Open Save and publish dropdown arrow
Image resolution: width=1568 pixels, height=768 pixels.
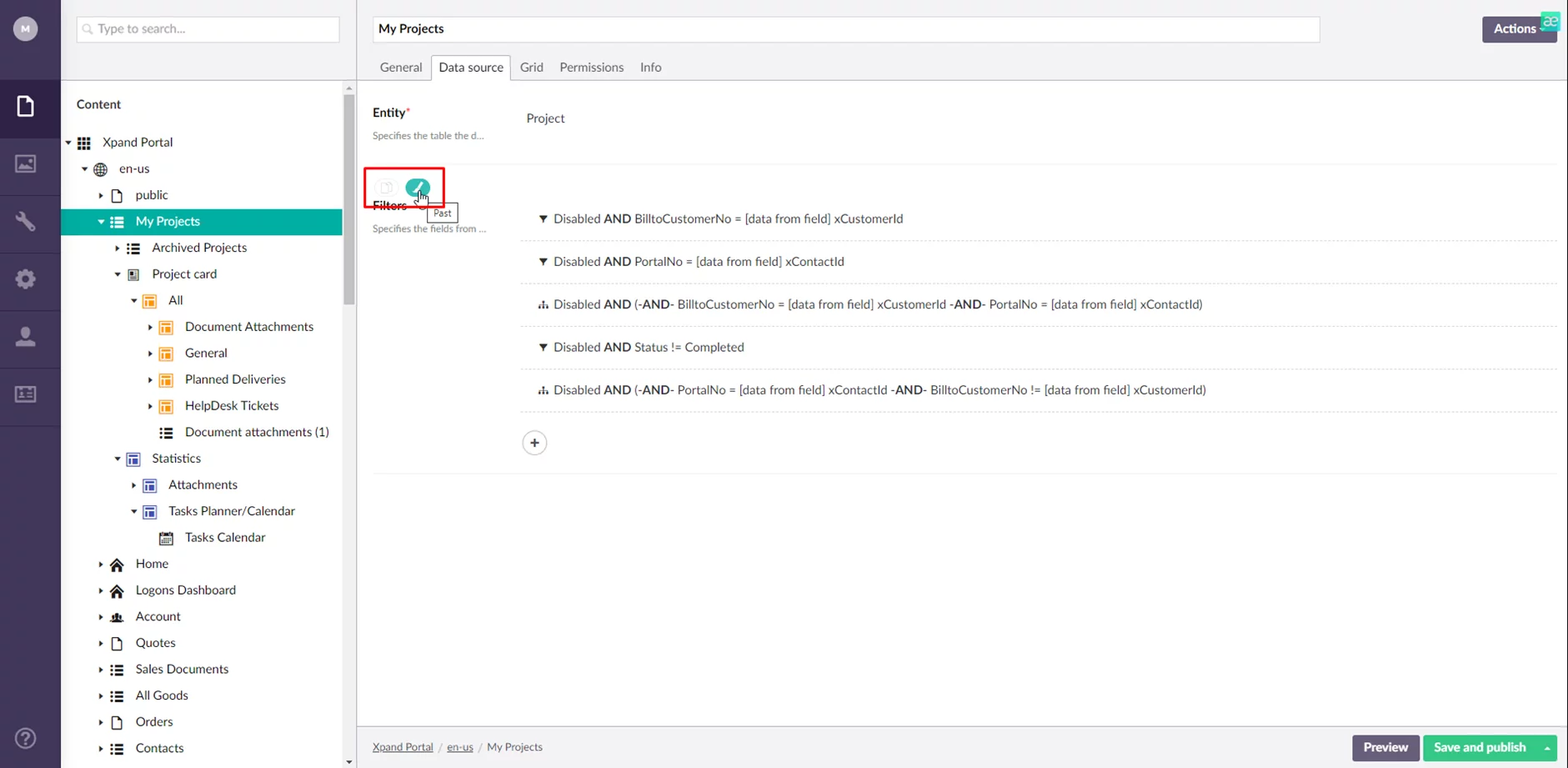pos(1547,748)
